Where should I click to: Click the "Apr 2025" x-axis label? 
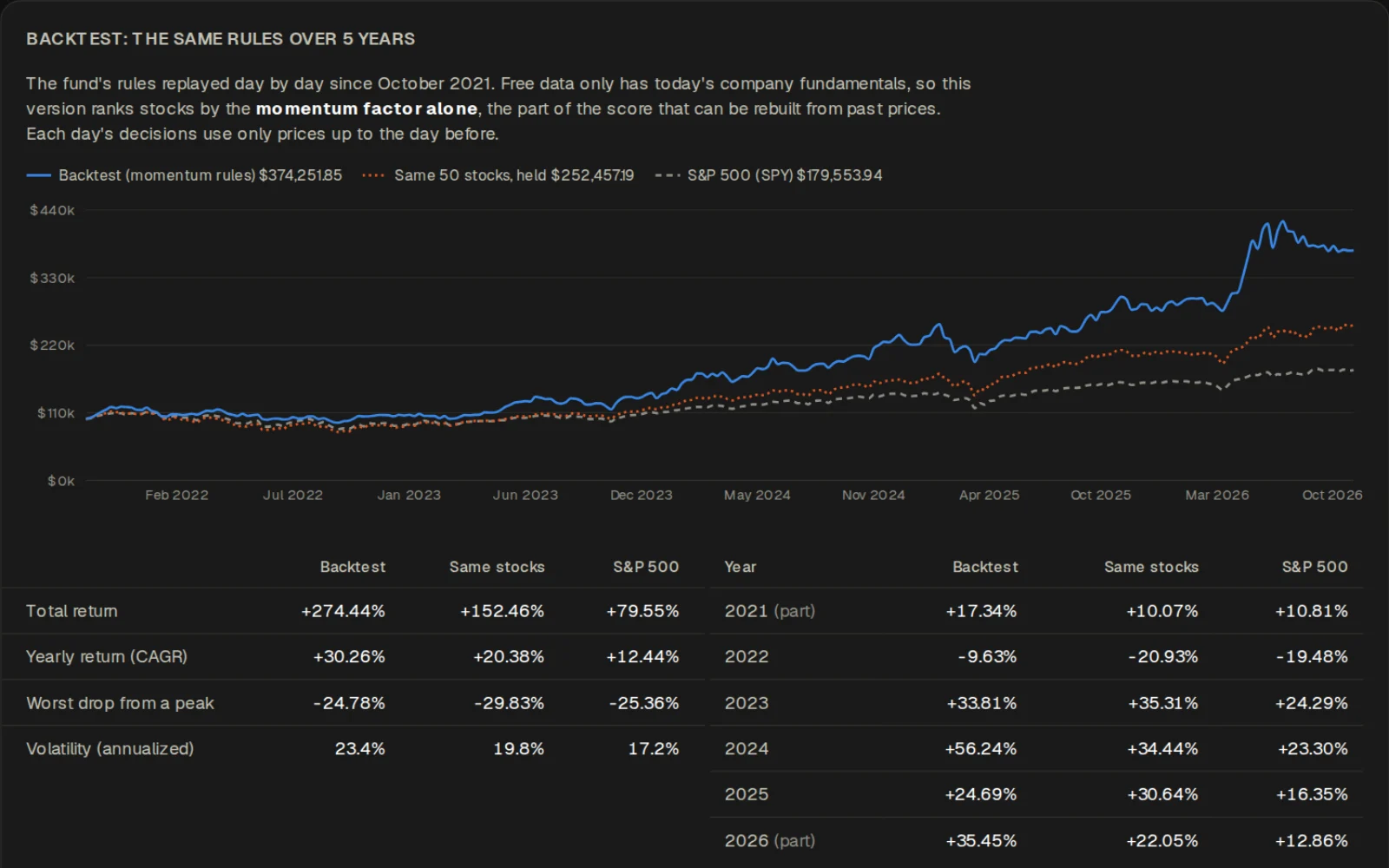[990, 495]
